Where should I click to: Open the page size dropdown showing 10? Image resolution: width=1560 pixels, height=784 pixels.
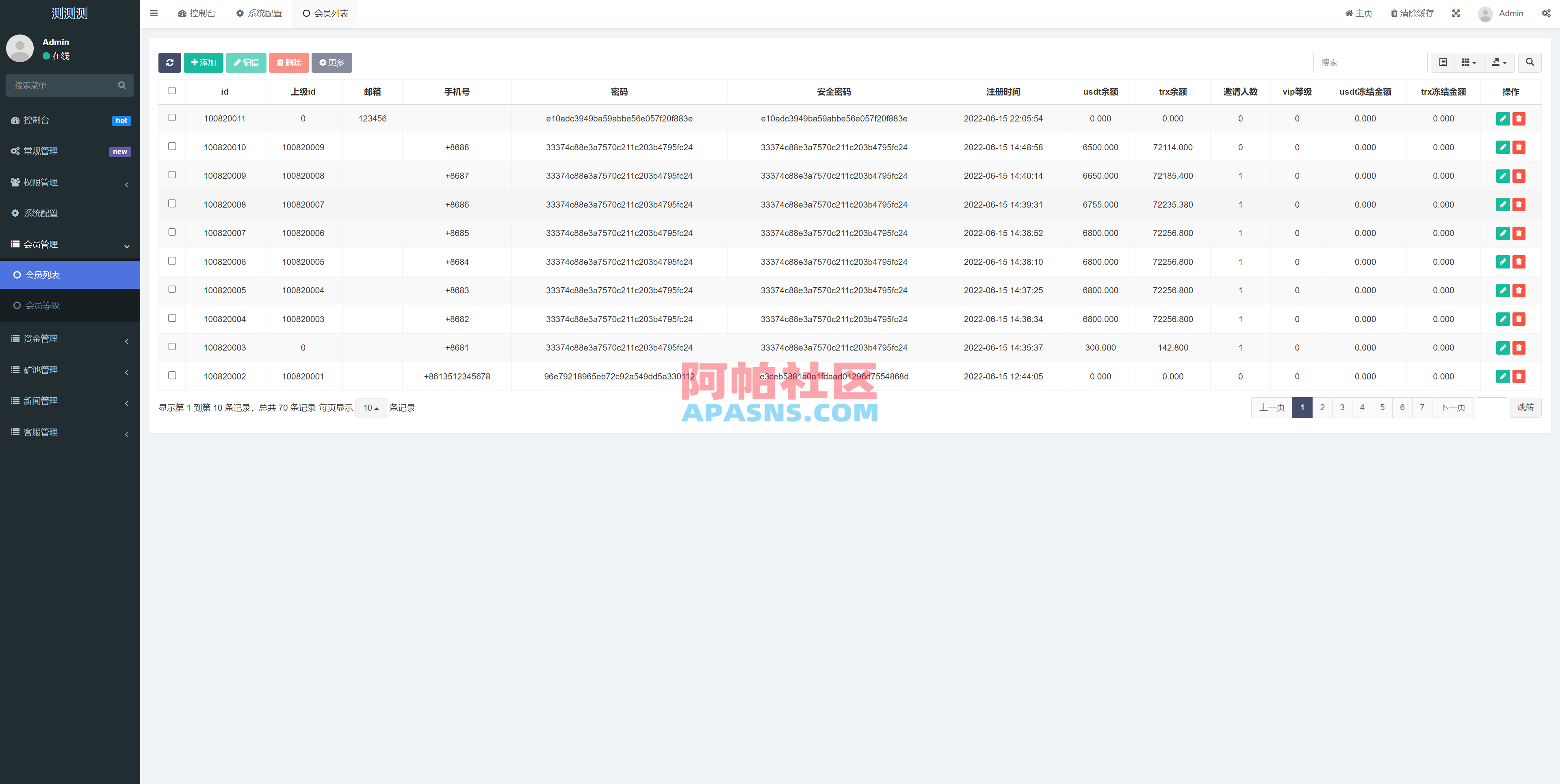[x=371, y=408]
